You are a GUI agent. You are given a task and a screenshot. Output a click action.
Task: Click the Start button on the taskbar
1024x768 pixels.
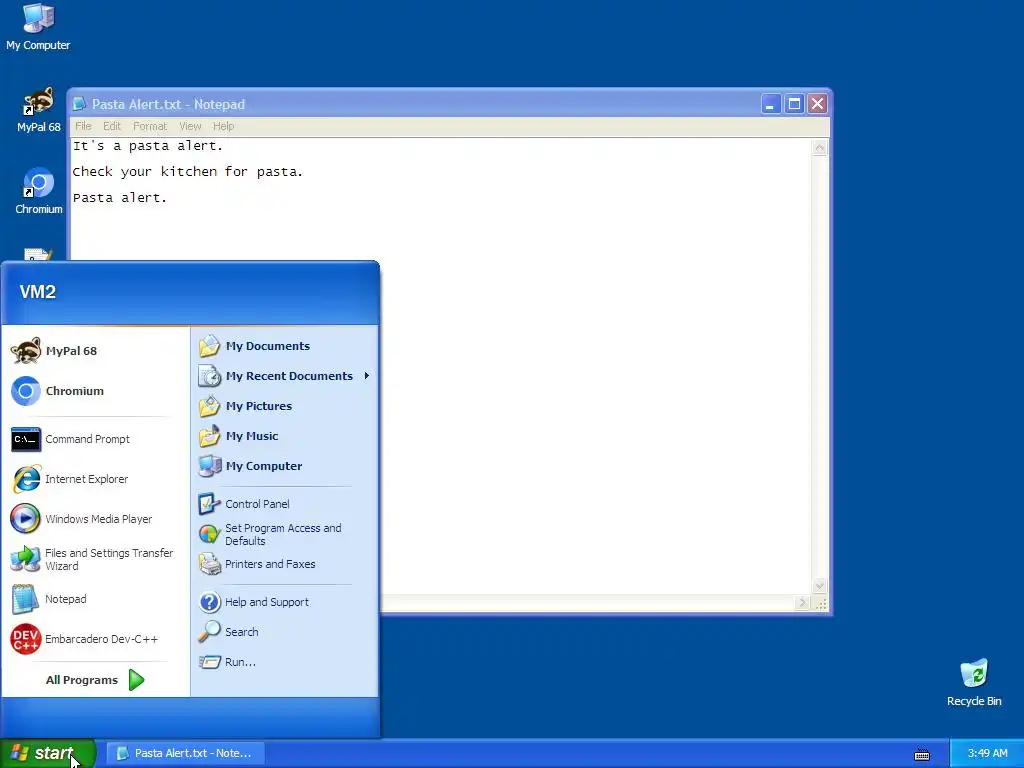coord(48,754)
